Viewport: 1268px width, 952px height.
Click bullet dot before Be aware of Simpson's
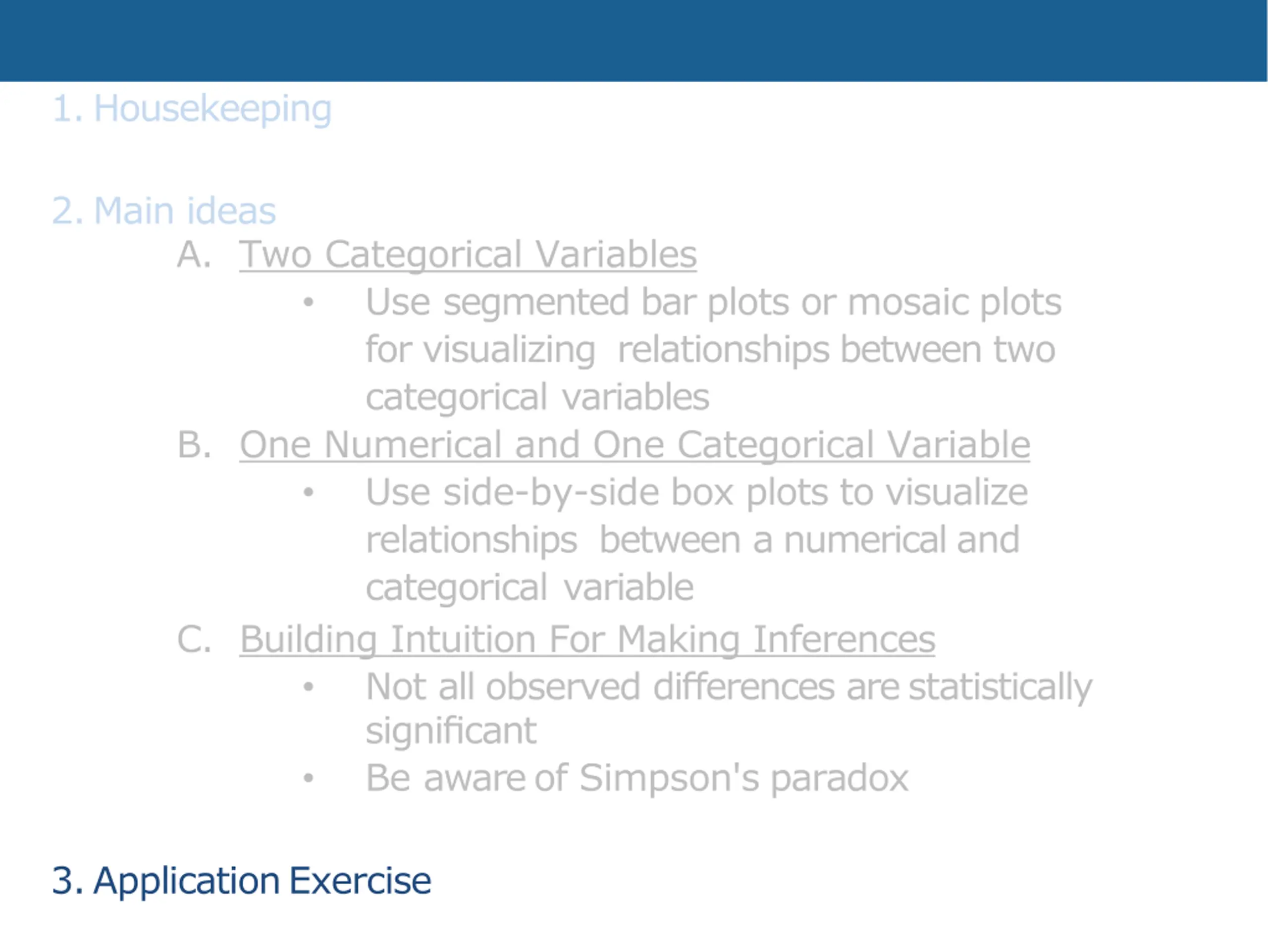point(309,778)
